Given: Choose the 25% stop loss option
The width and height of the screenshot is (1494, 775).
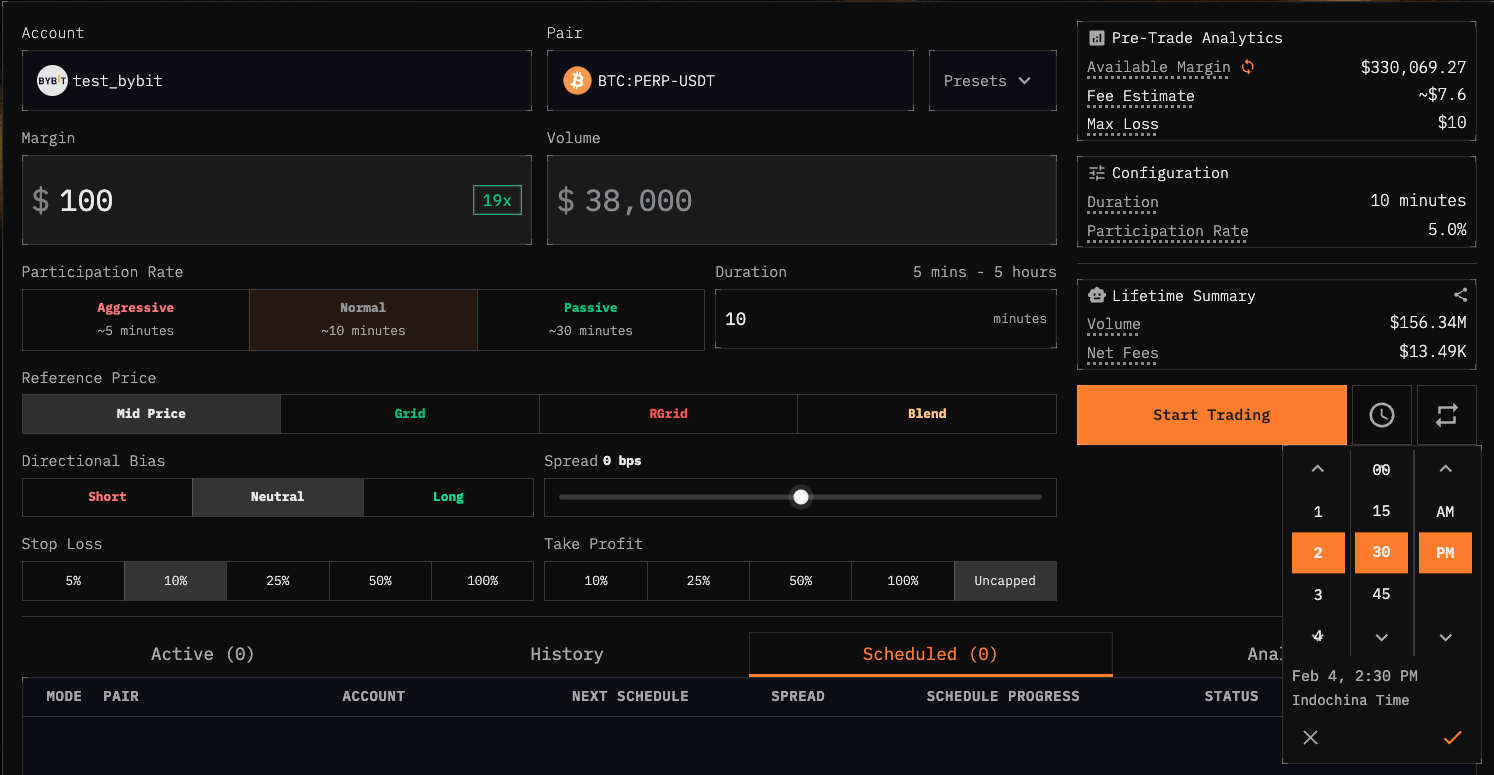Looking at the screenshot, I should [278, 581].
